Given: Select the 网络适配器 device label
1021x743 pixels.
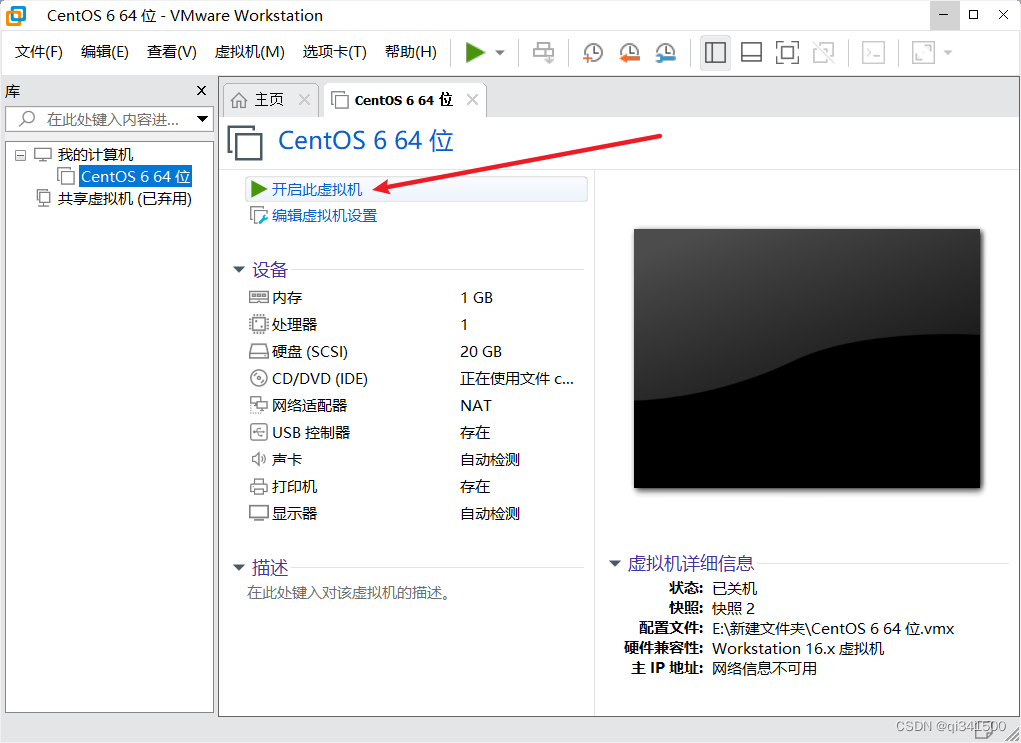Looking at the screenshot, I should (309, 406).
